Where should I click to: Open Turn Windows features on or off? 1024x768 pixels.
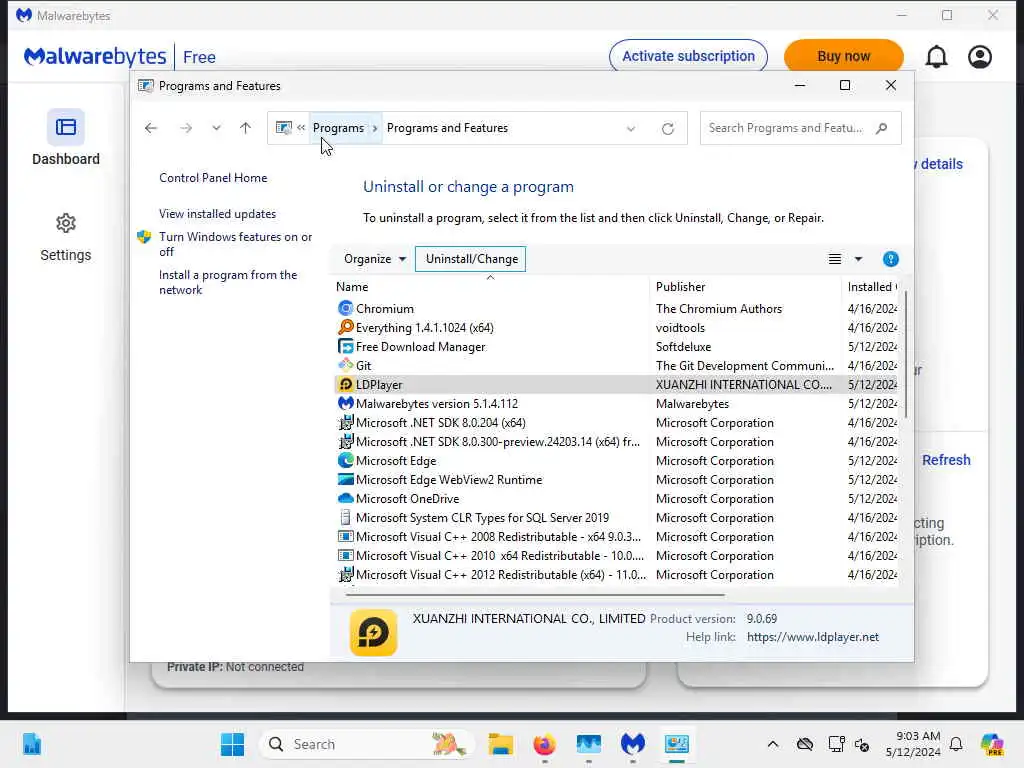click(x=235, y=244)
